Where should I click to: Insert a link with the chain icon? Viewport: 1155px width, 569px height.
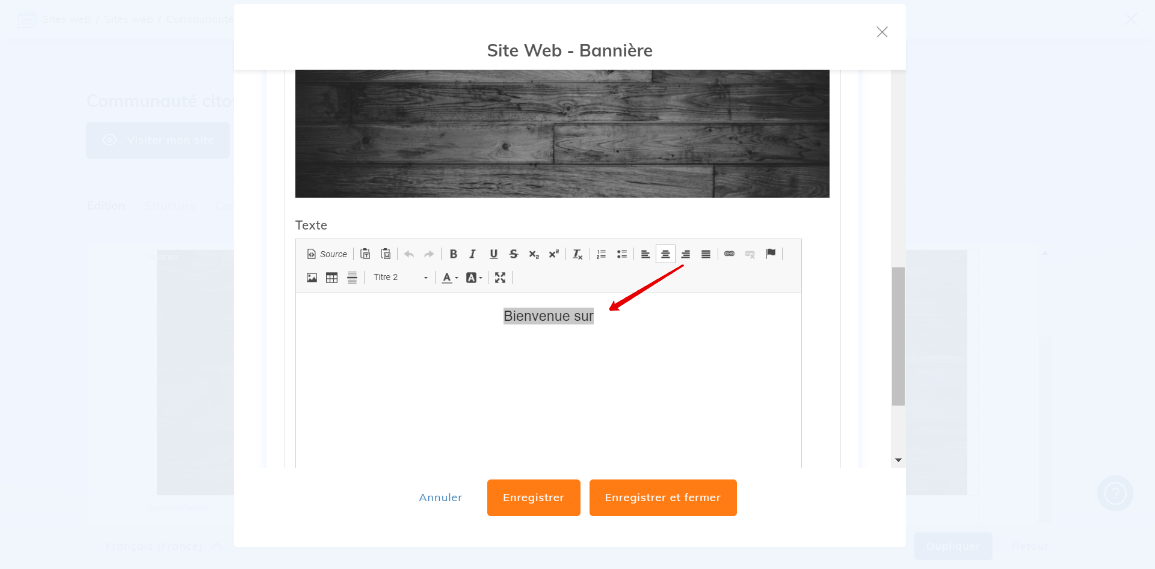pyautogui.click(x=729, y=254)
